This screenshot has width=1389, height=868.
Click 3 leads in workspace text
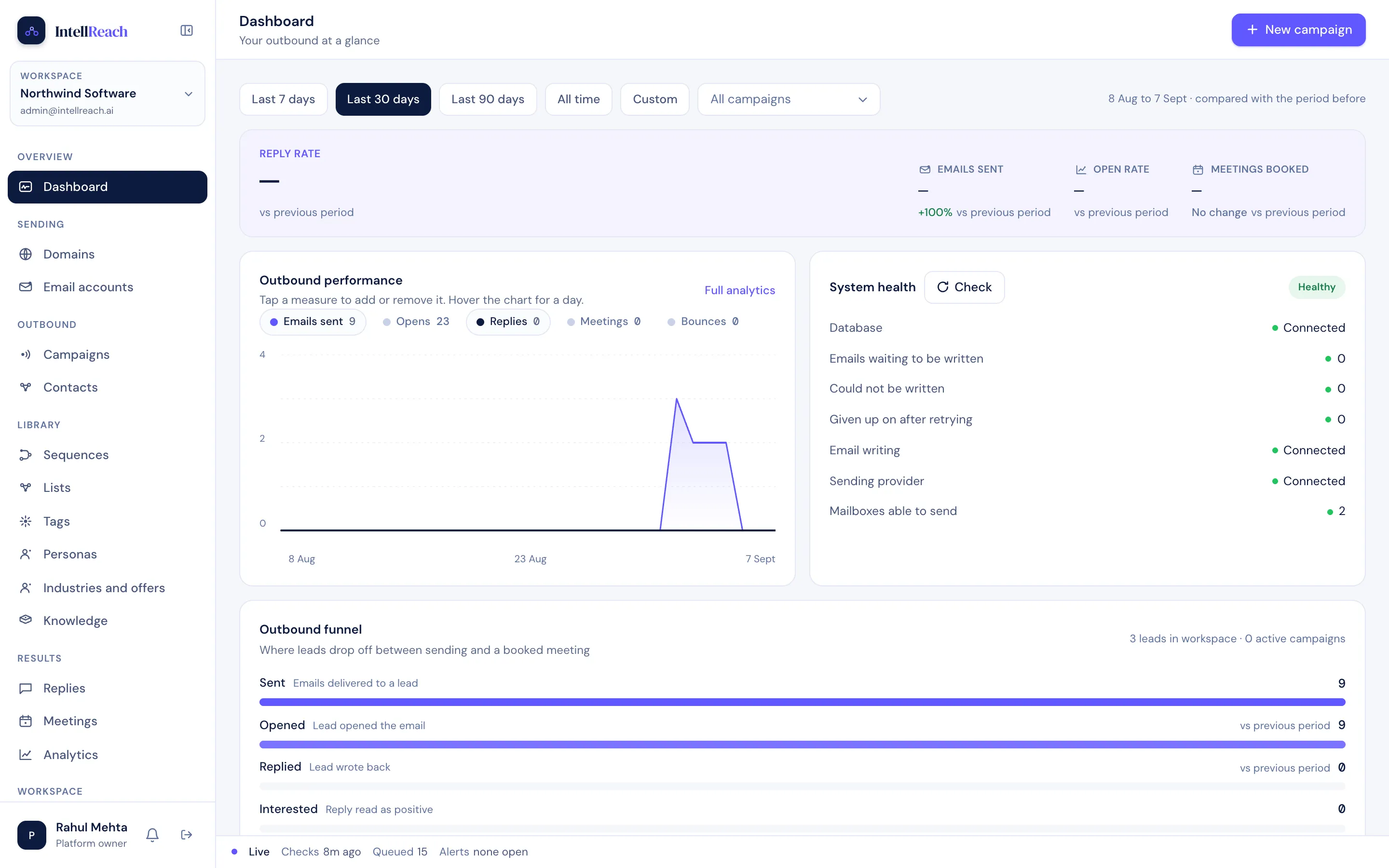tap(1183, 638)
